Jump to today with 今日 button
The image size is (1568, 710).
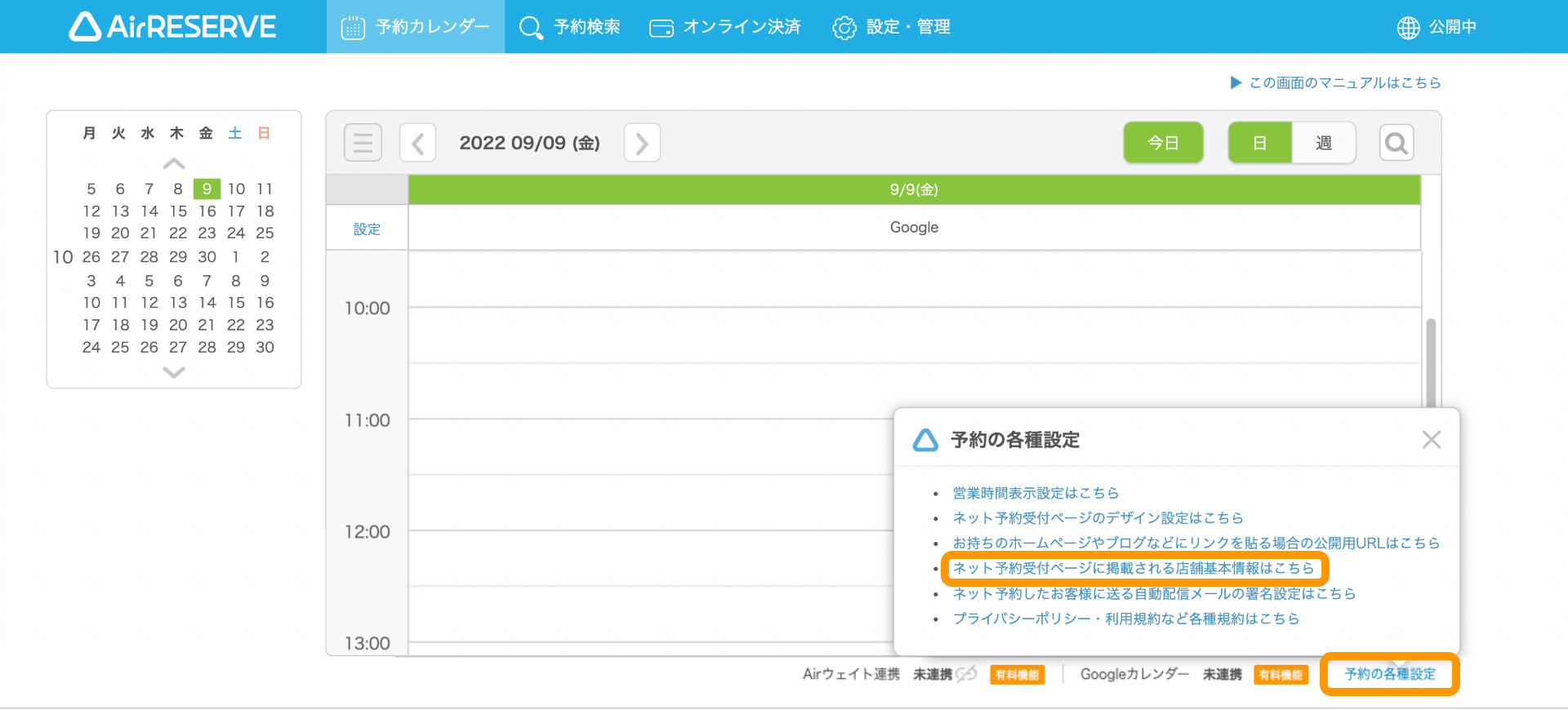pos(1163,144)
